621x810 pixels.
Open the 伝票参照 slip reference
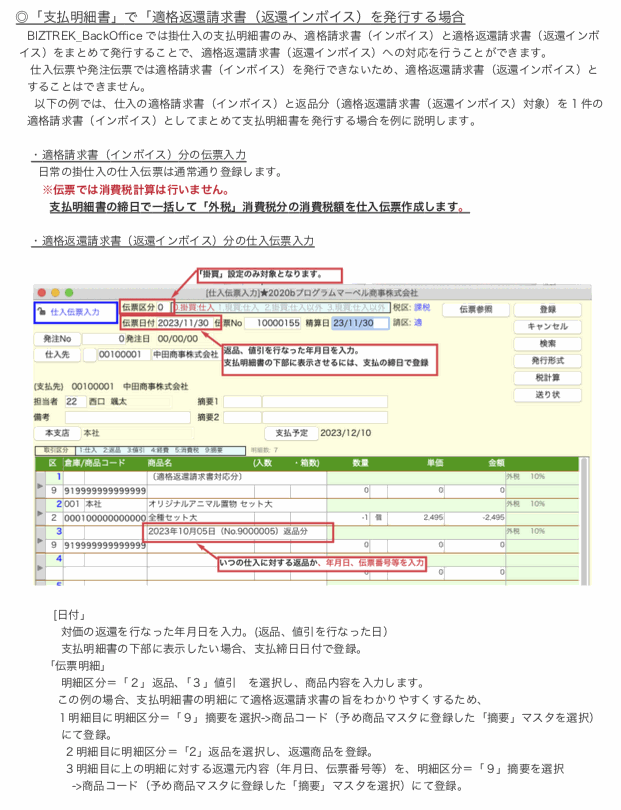tap(476, 310)
